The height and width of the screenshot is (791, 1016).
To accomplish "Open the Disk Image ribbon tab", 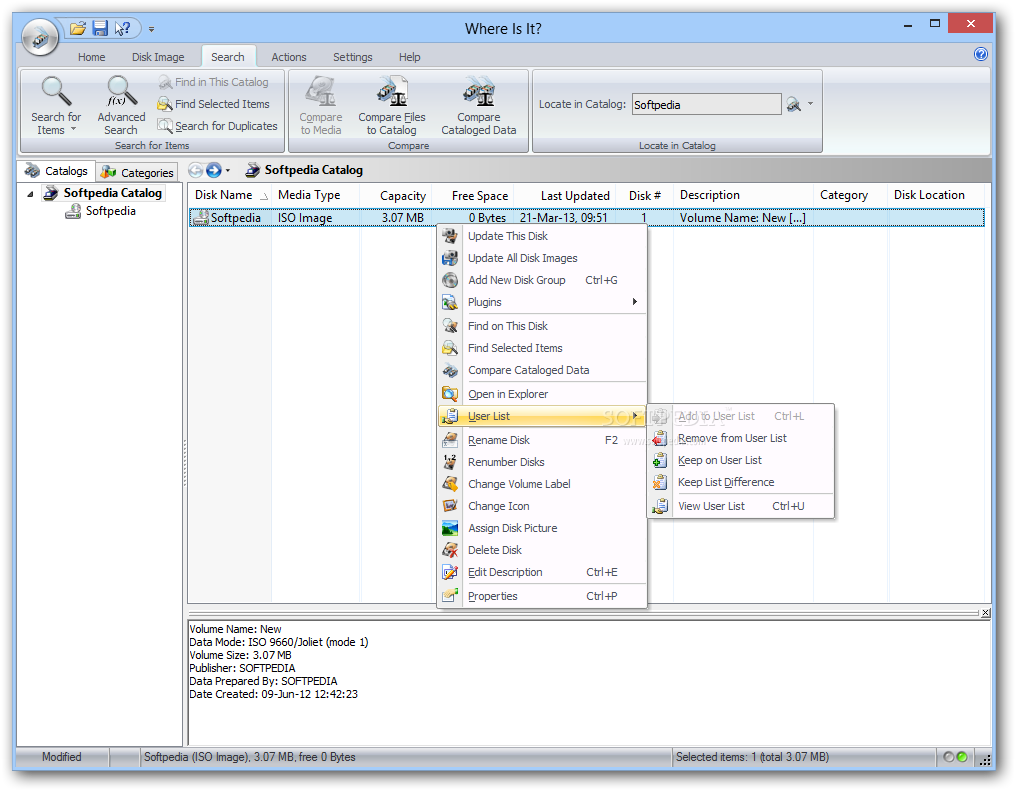I will (x=157, y=57).
